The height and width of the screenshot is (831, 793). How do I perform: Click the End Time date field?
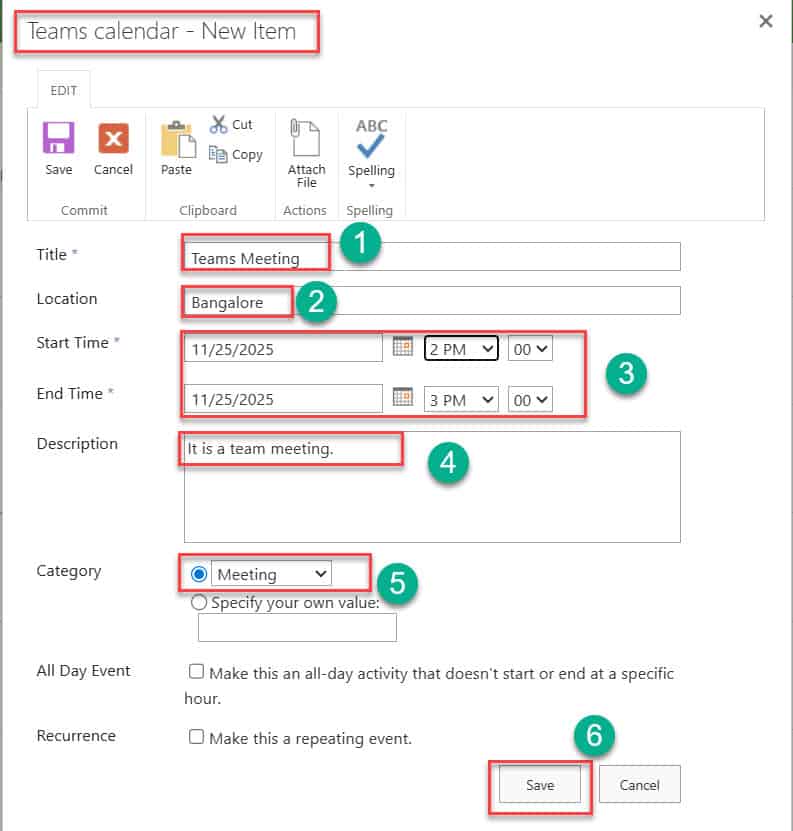pyautogui.click(x=283, y=399)
